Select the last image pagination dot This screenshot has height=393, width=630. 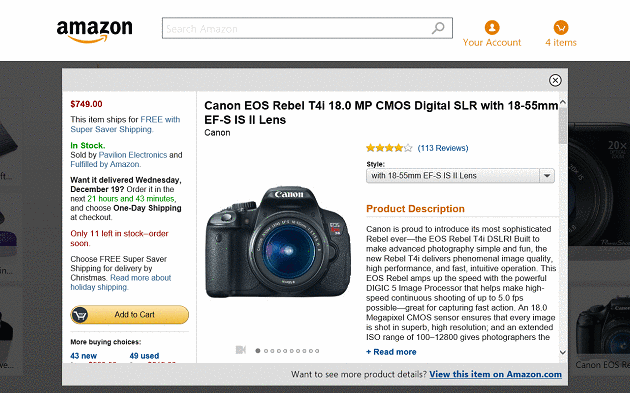[x=317, y=351]
